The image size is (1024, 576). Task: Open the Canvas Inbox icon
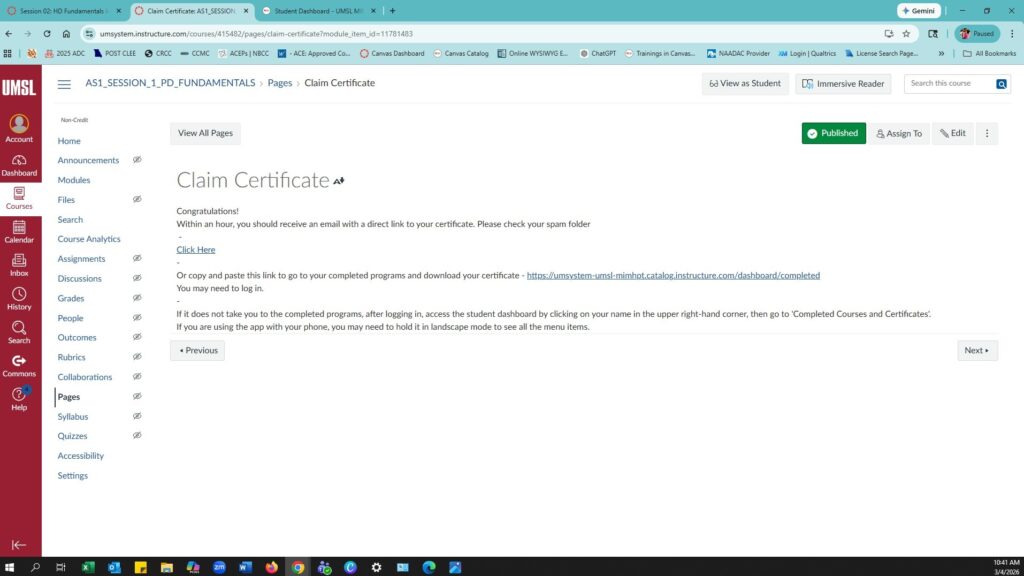click(x=19, y=265)
